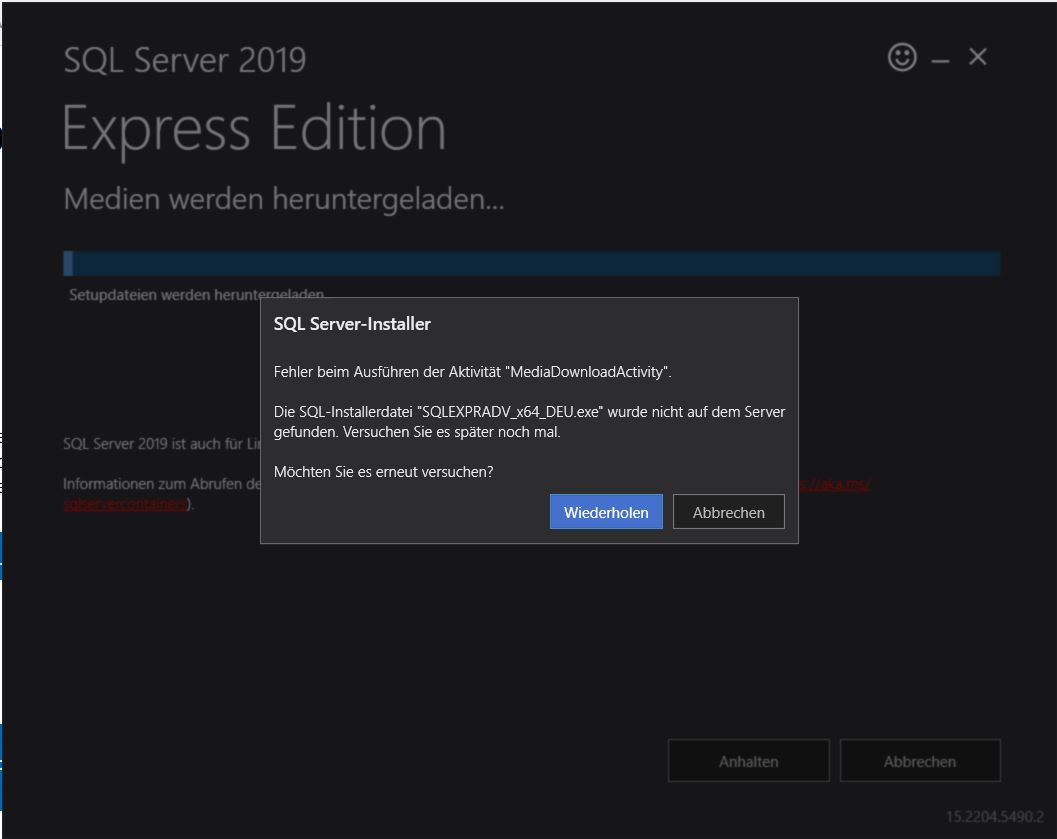Click Abbrechen in the SQL Server-Installer dialog
Screen dimensions: 1057x839
click(729, 511)
